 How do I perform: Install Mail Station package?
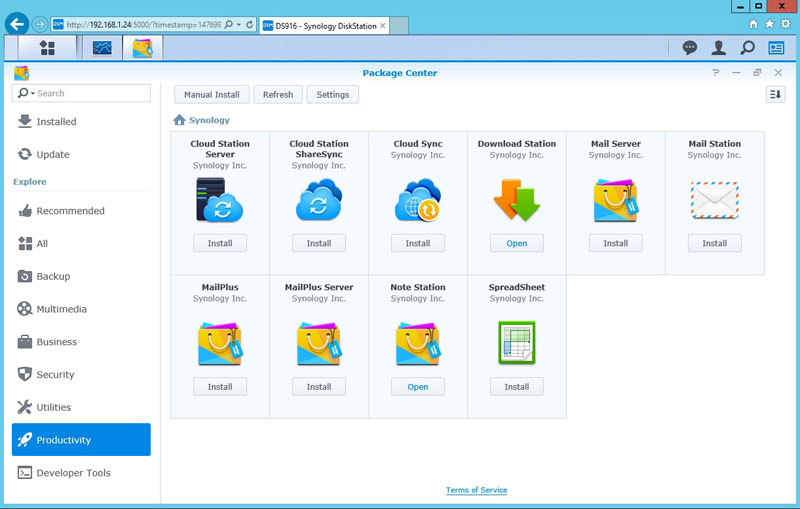pos(714,243)
